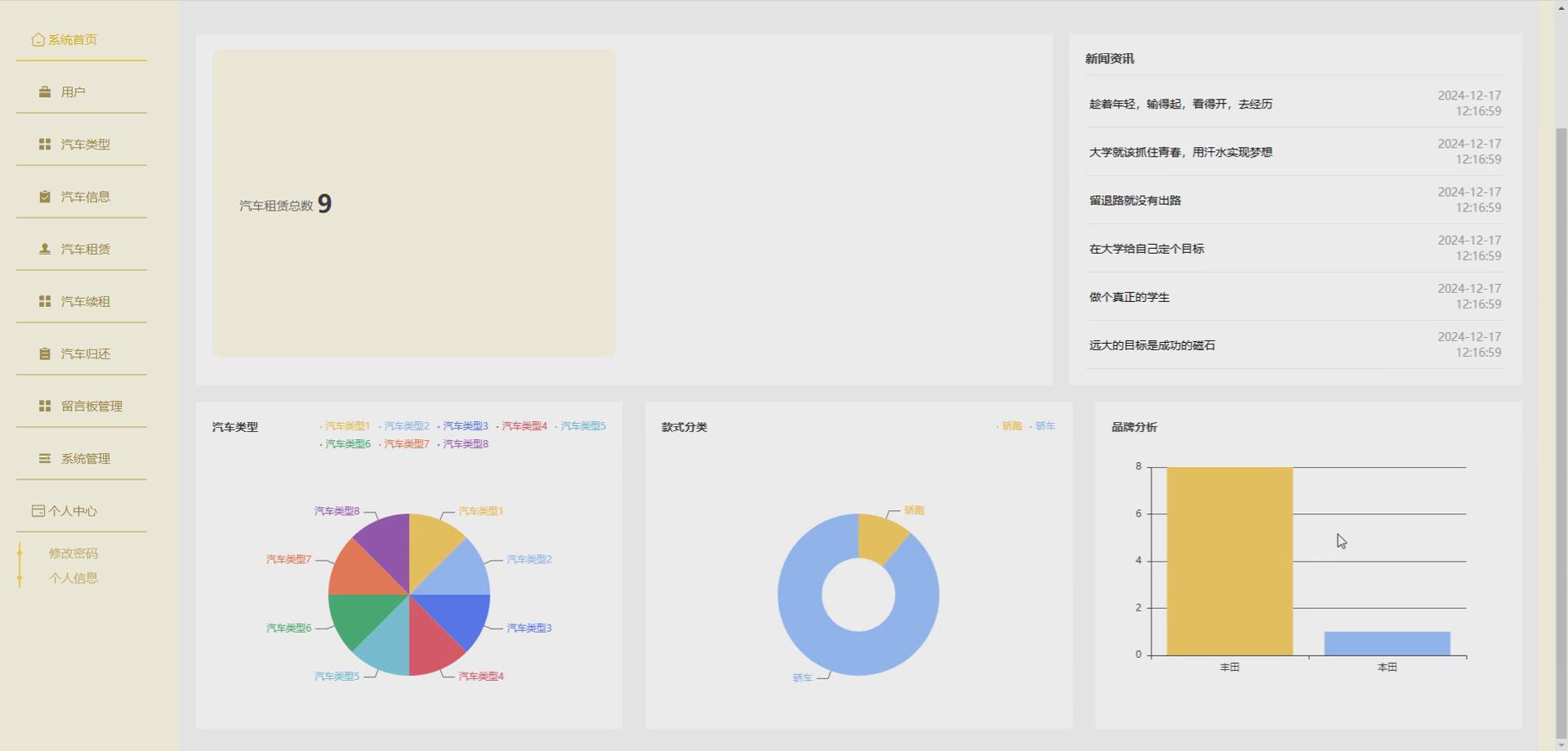The height and width of the screenshot is (751, 1568).
Task: Toggle legend item 汽车类型2
Action: pos(403,426)
